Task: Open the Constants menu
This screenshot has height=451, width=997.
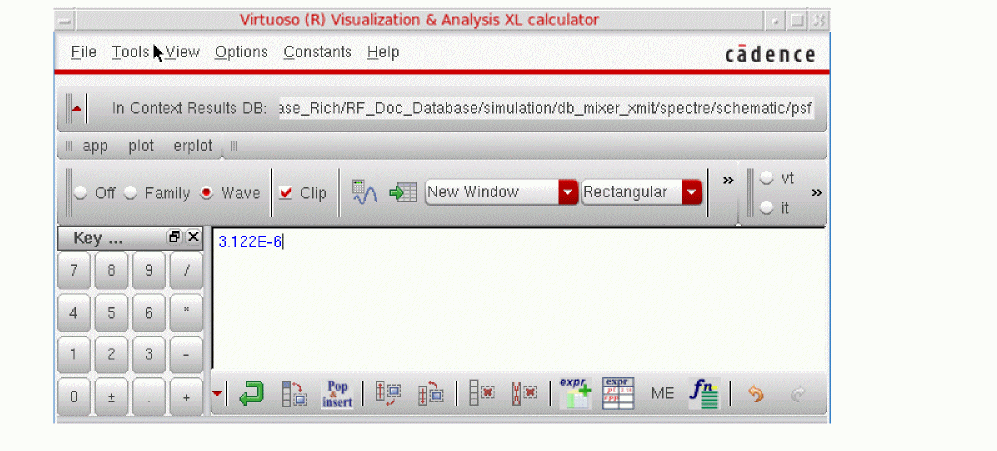Action: click(317, 52)
